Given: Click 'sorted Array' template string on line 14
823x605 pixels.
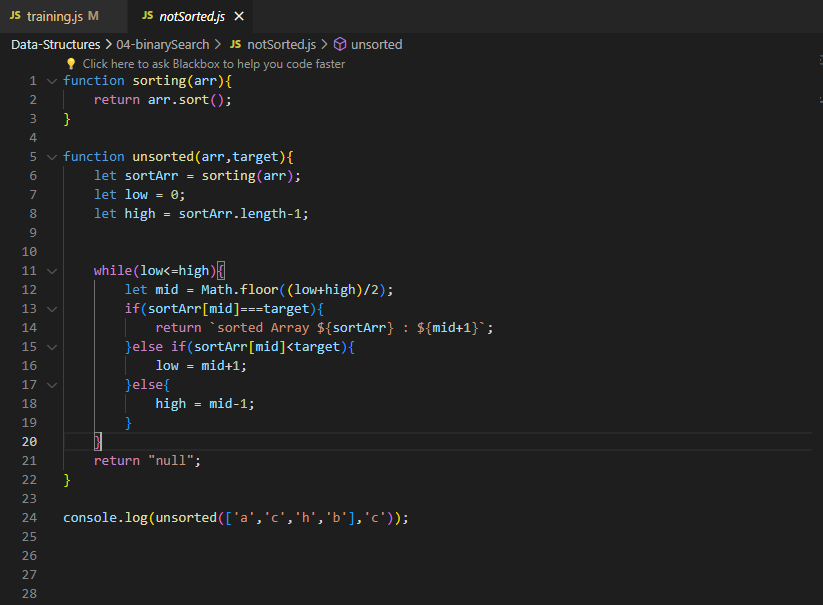Looking at the screenshot, I should [263, 328].
